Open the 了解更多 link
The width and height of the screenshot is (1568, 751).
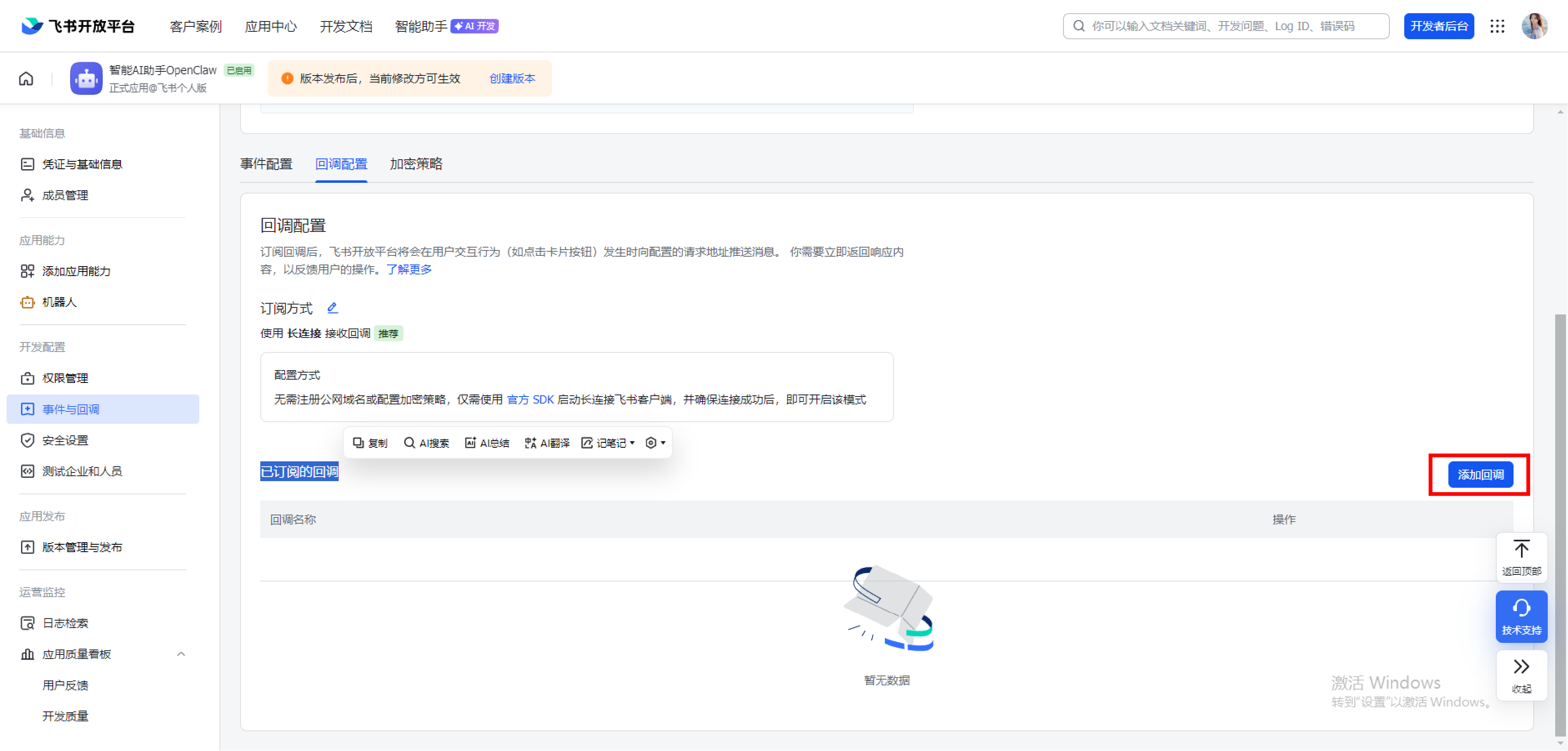(x=408, y=269)
